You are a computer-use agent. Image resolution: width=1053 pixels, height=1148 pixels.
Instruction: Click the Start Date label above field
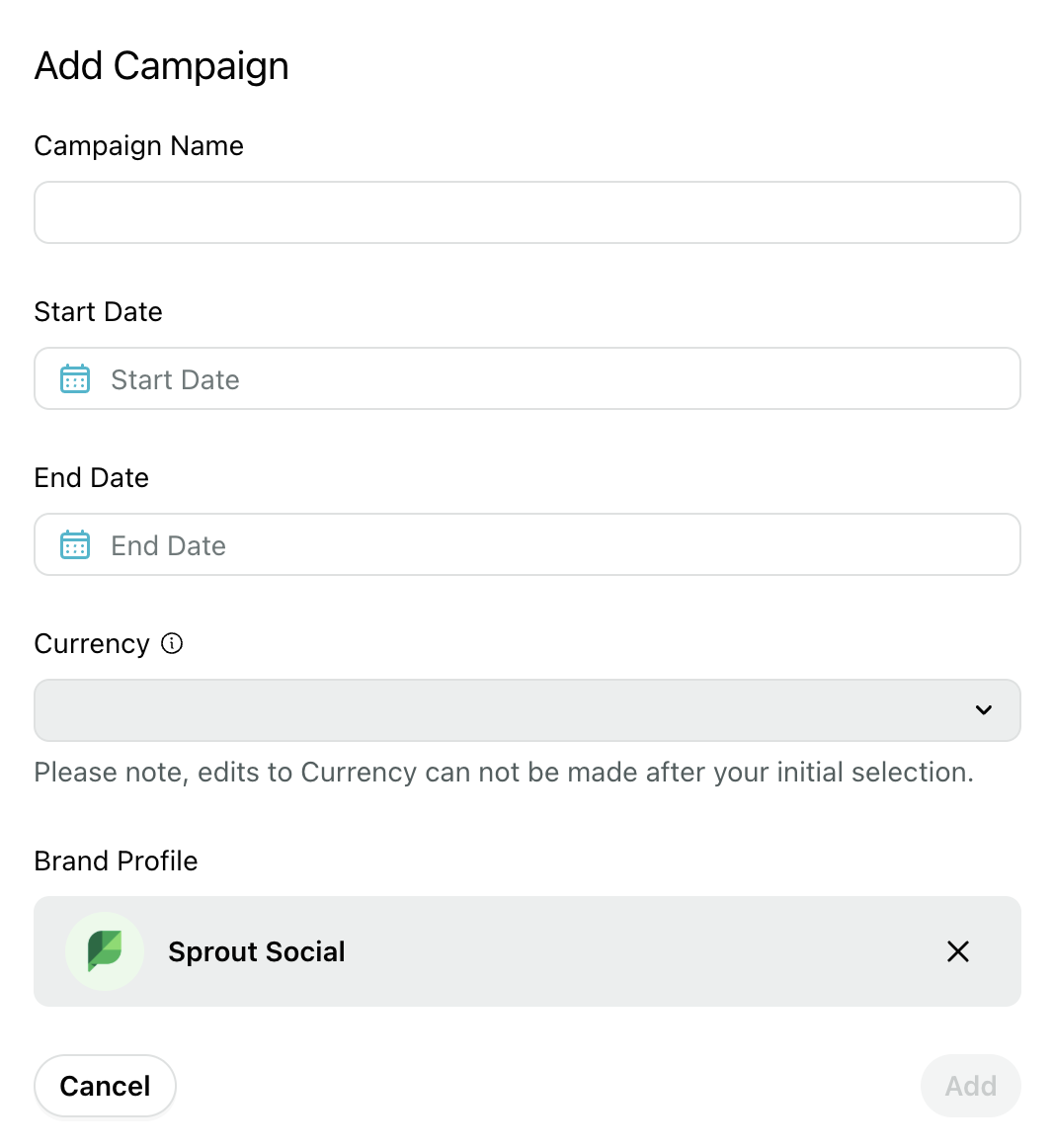point(98,312)
